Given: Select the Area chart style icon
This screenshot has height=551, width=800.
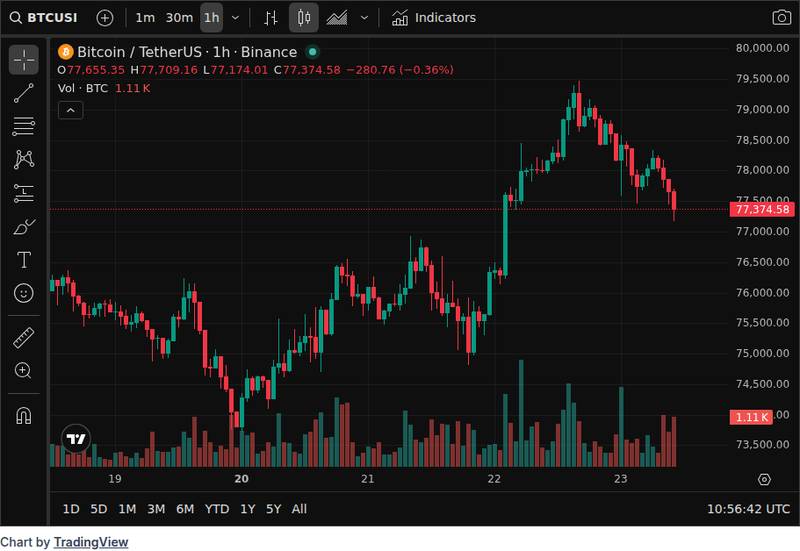Looking at the screenshot, I should (337, 18).
